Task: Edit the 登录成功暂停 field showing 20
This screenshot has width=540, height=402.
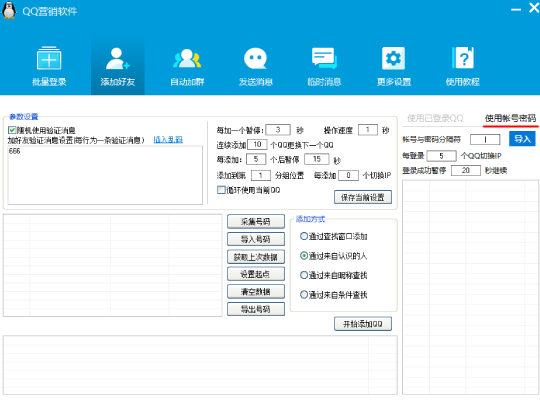Action: [x=466, y=170]
